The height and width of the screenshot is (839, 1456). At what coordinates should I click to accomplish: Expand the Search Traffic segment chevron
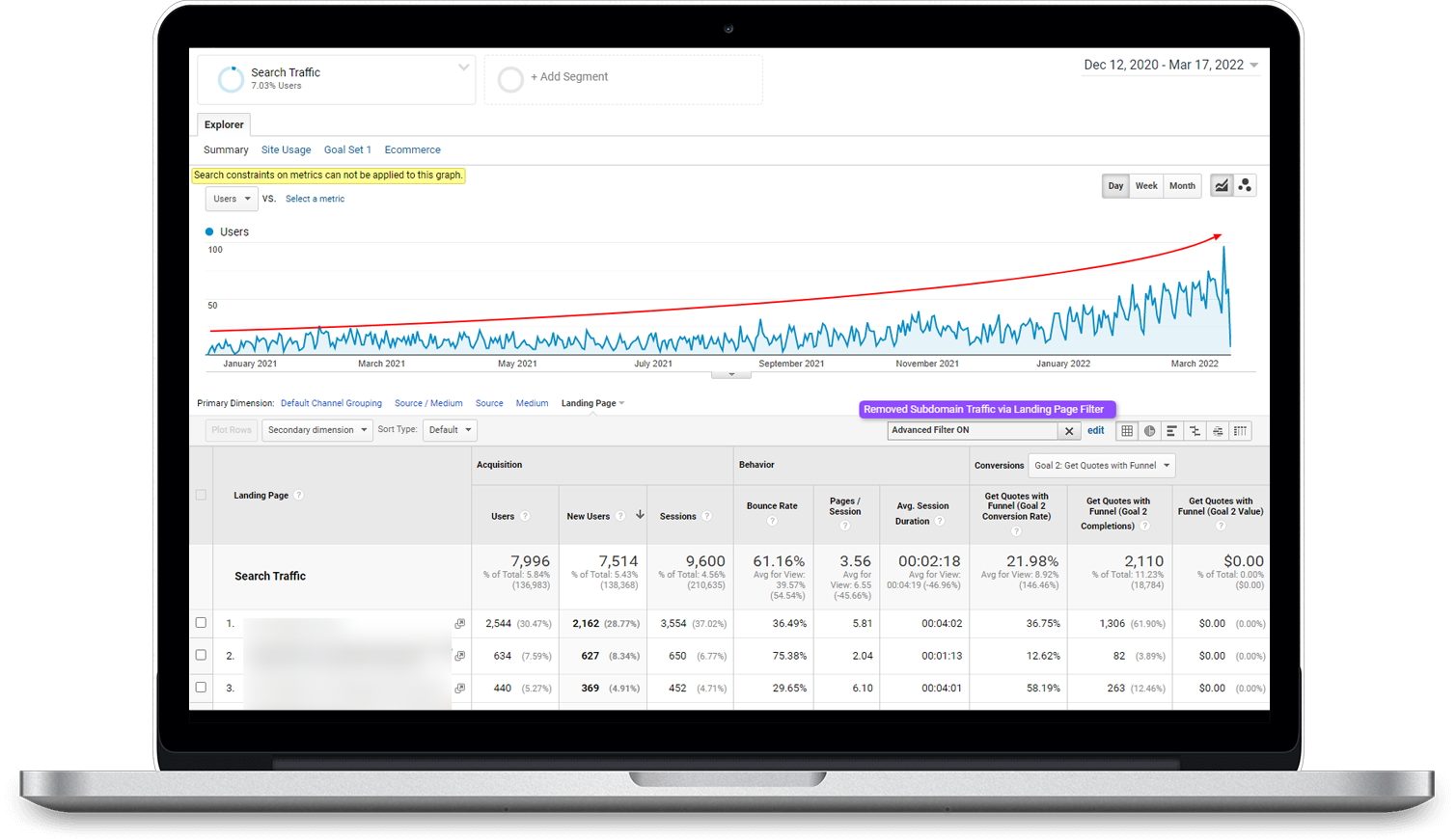464,68
